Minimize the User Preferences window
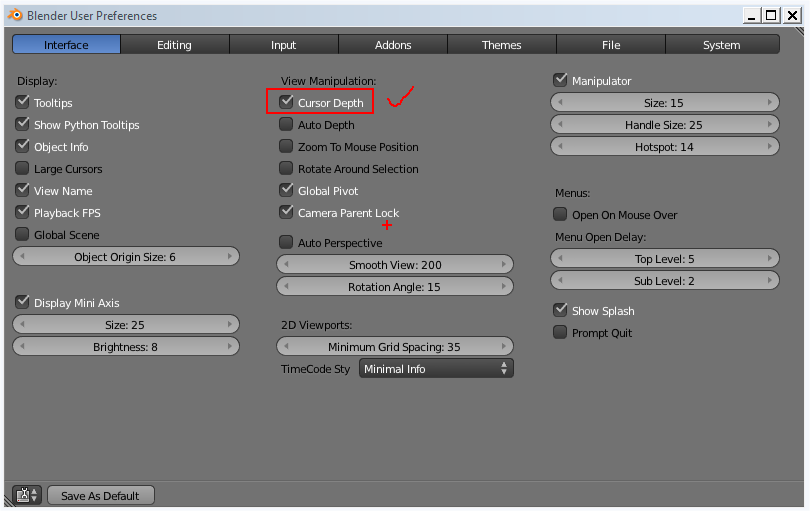The height and width of the screenshot is (511, 810). (752, 16)
